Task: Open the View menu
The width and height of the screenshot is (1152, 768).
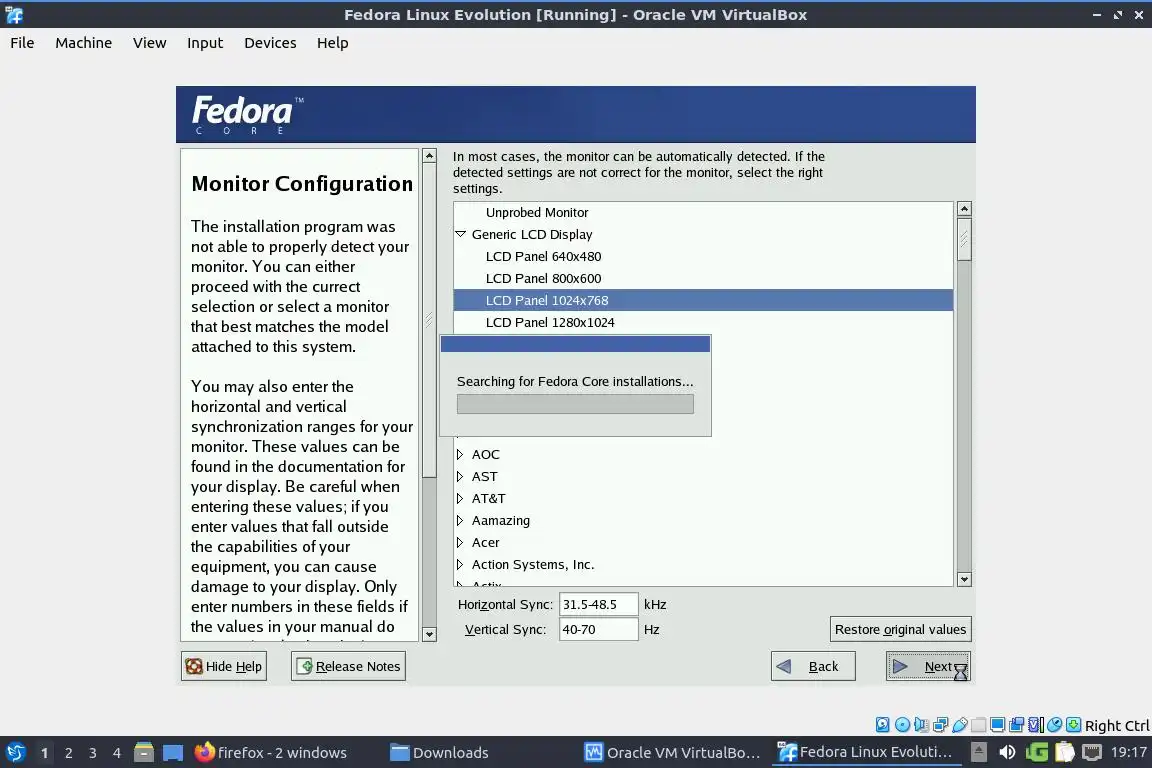Action: [149, 43]
